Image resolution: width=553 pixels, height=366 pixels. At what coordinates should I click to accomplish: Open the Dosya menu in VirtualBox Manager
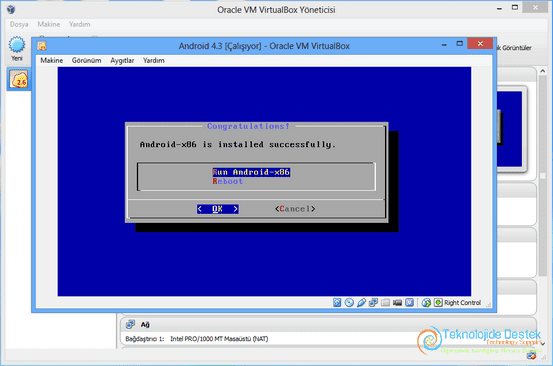coord(19,24)
